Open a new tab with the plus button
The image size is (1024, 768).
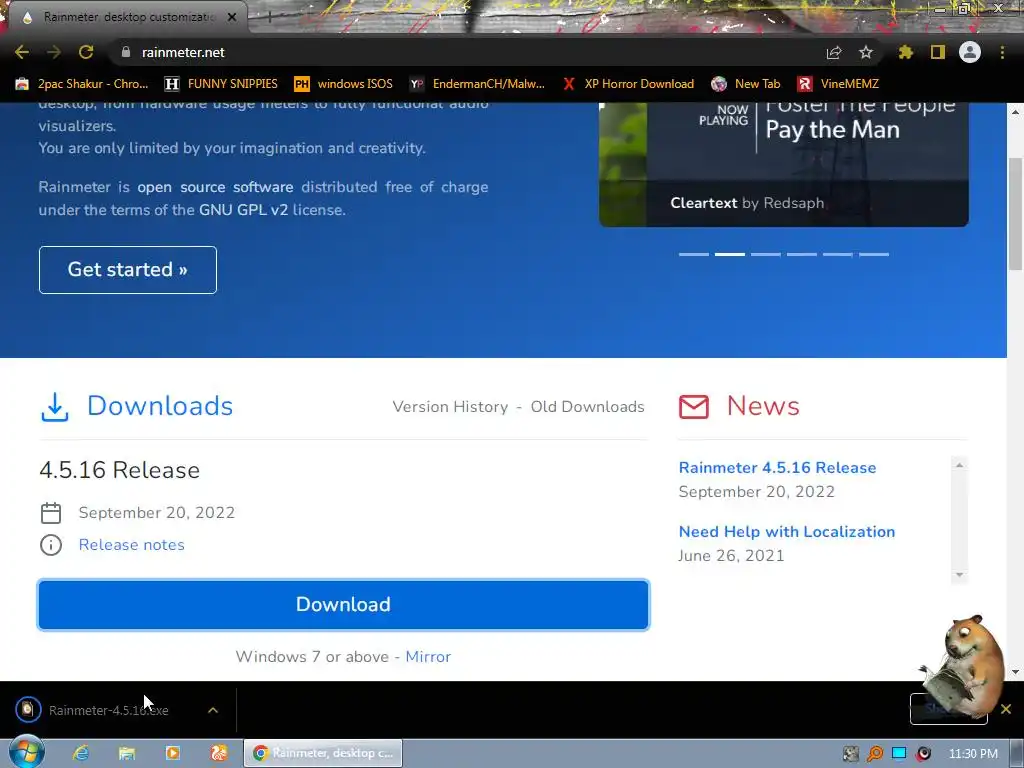coord(269,18)
